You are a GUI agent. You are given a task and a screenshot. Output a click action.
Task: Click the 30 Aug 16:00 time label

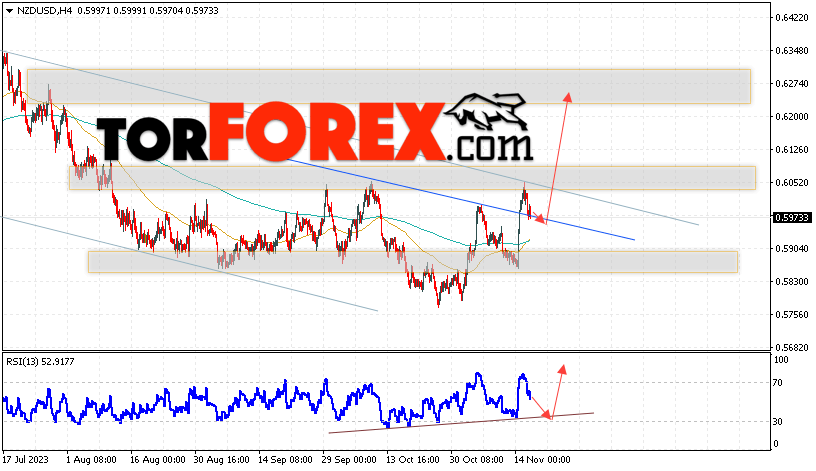[x=221, y=460]
